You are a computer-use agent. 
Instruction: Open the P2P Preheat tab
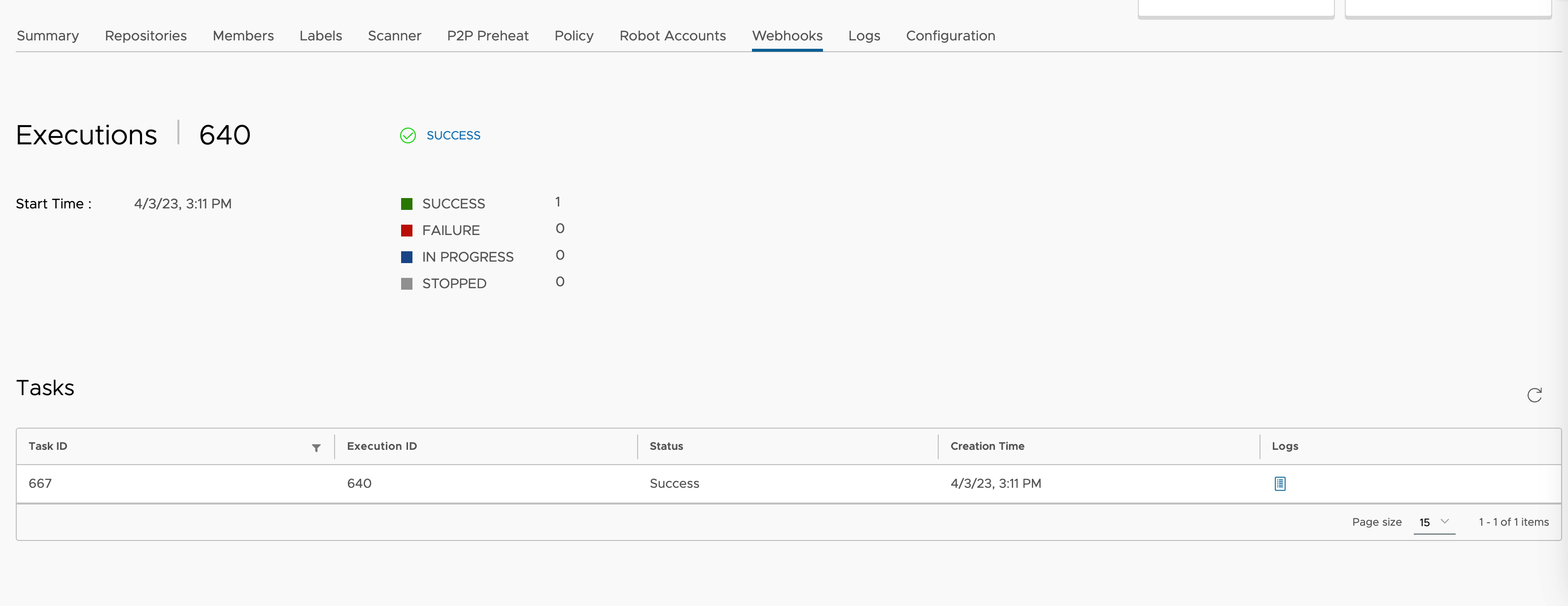pos(487,35)
